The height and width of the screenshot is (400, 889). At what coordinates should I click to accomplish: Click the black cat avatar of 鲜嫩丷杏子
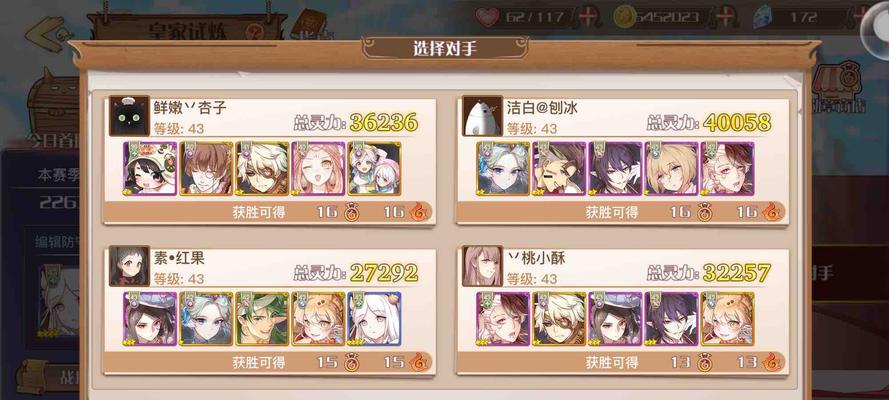129,116
